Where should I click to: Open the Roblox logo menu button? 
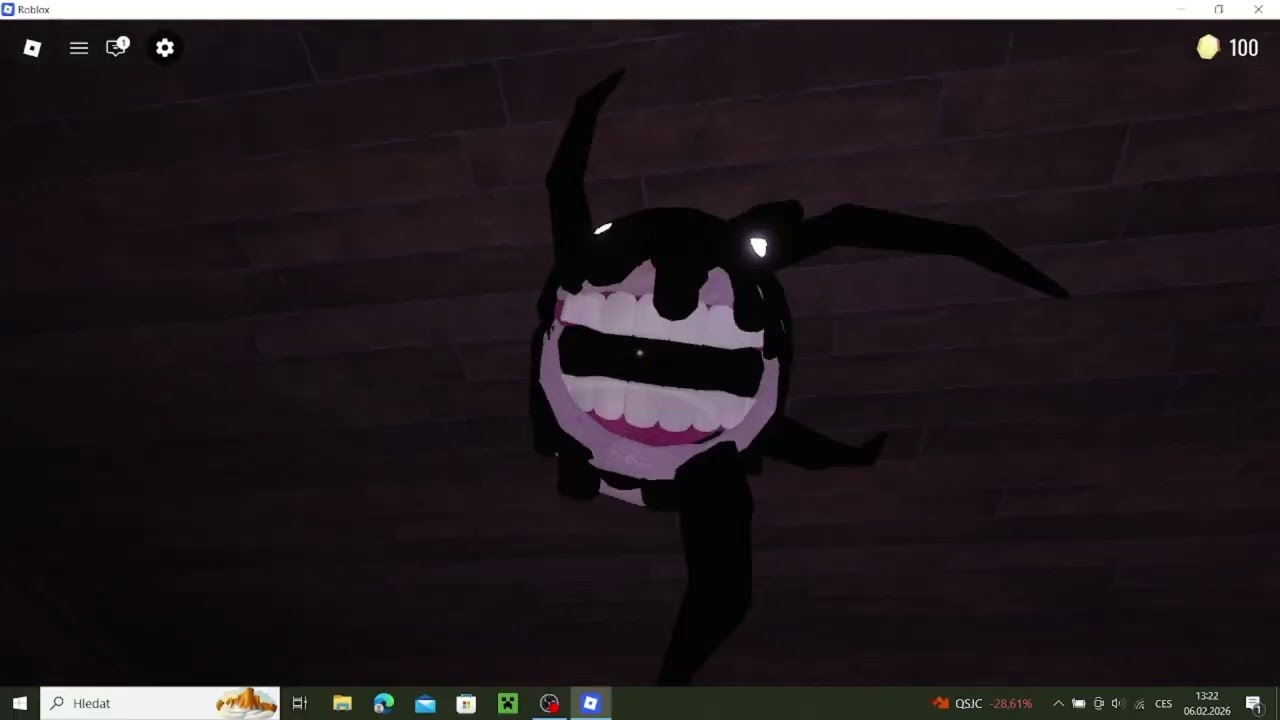32,48
